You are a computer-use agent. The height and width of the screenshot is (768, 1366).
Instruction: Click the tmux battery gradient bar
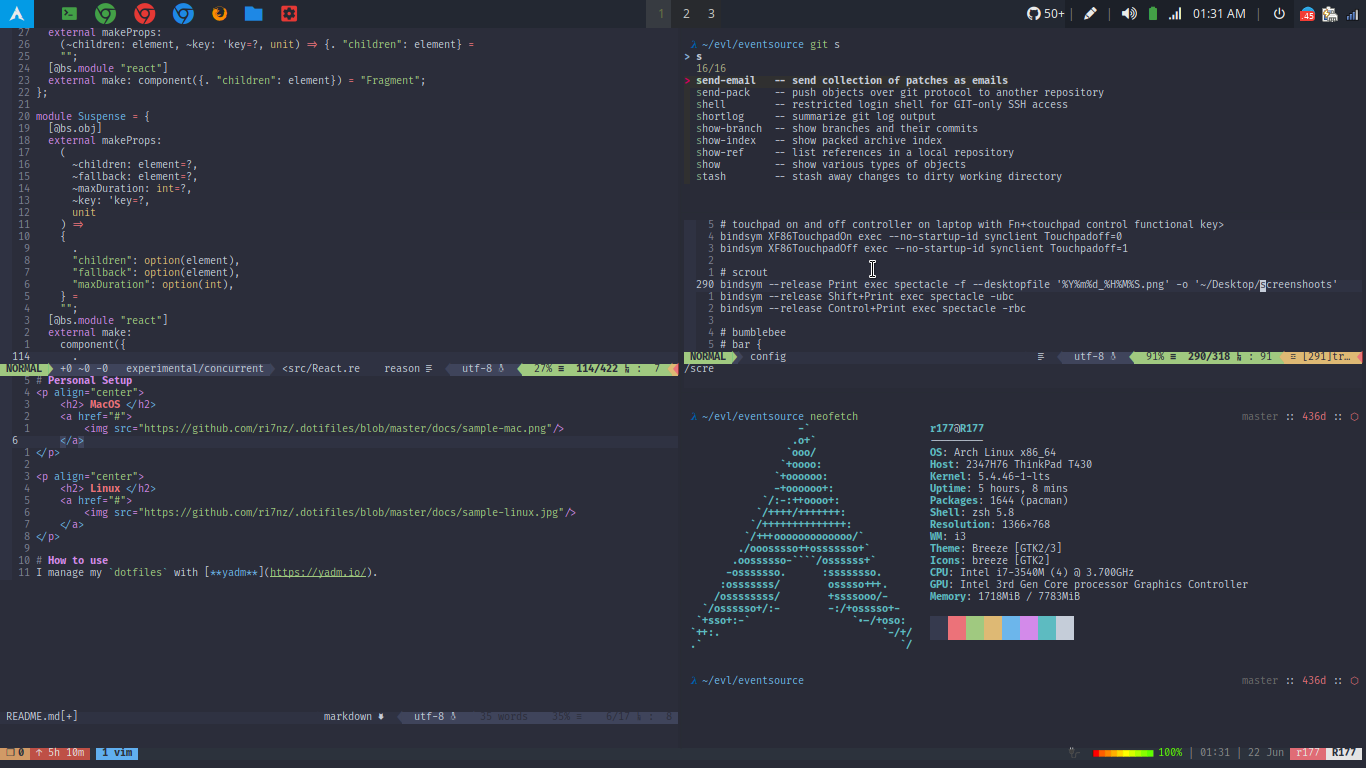point(1123,752)
